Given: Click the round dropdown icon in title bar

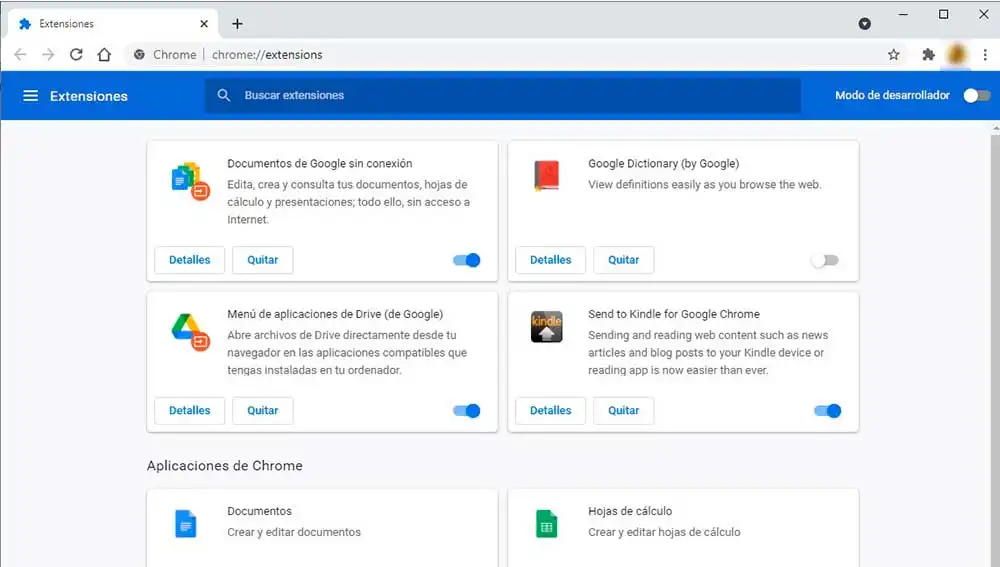Looking at the screenshot, I should click(865, 24).
